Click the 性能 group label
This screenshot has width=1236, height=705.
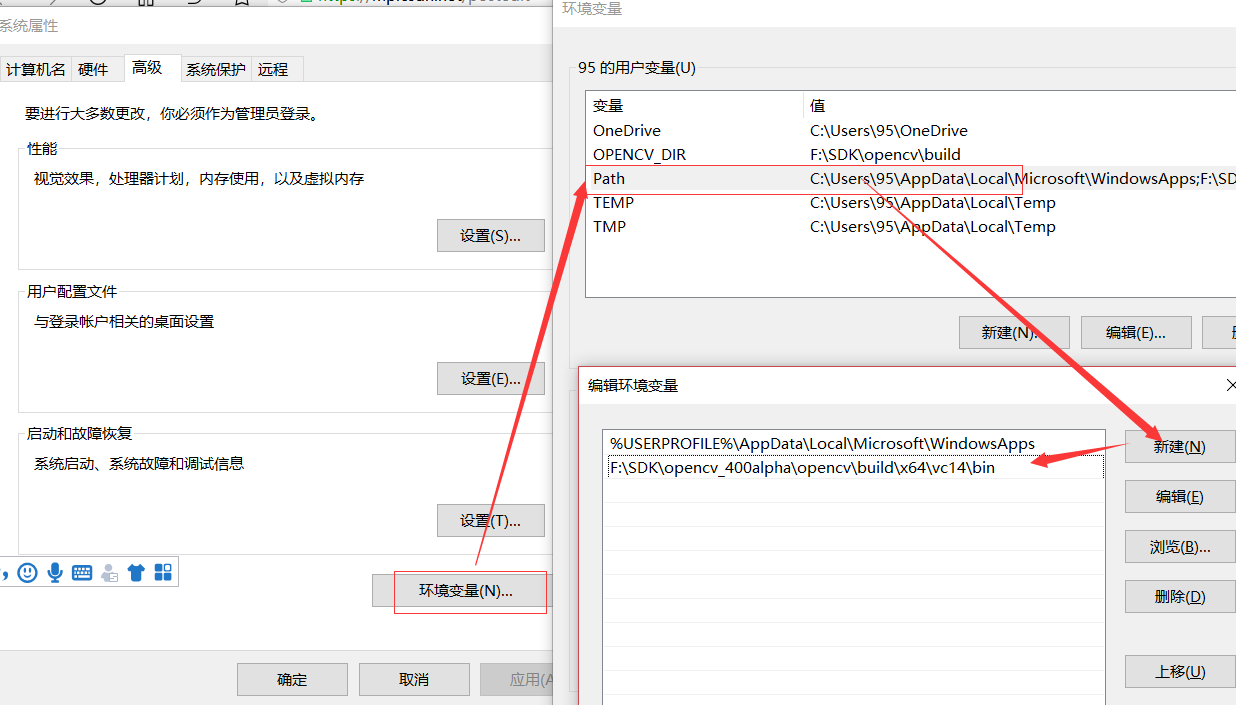pyautogui.click(x=42, y=149)
